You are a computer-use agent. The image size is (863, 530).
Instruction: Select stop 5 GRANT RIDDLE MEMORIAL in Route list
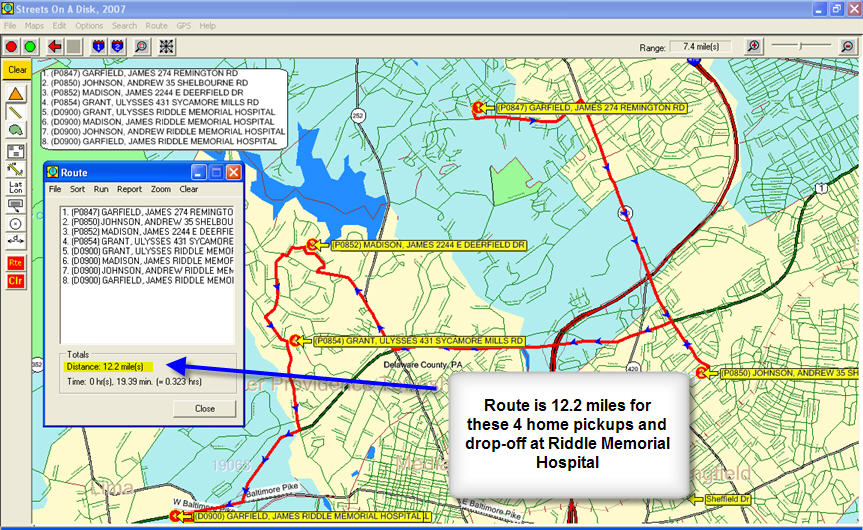point(148,251)
